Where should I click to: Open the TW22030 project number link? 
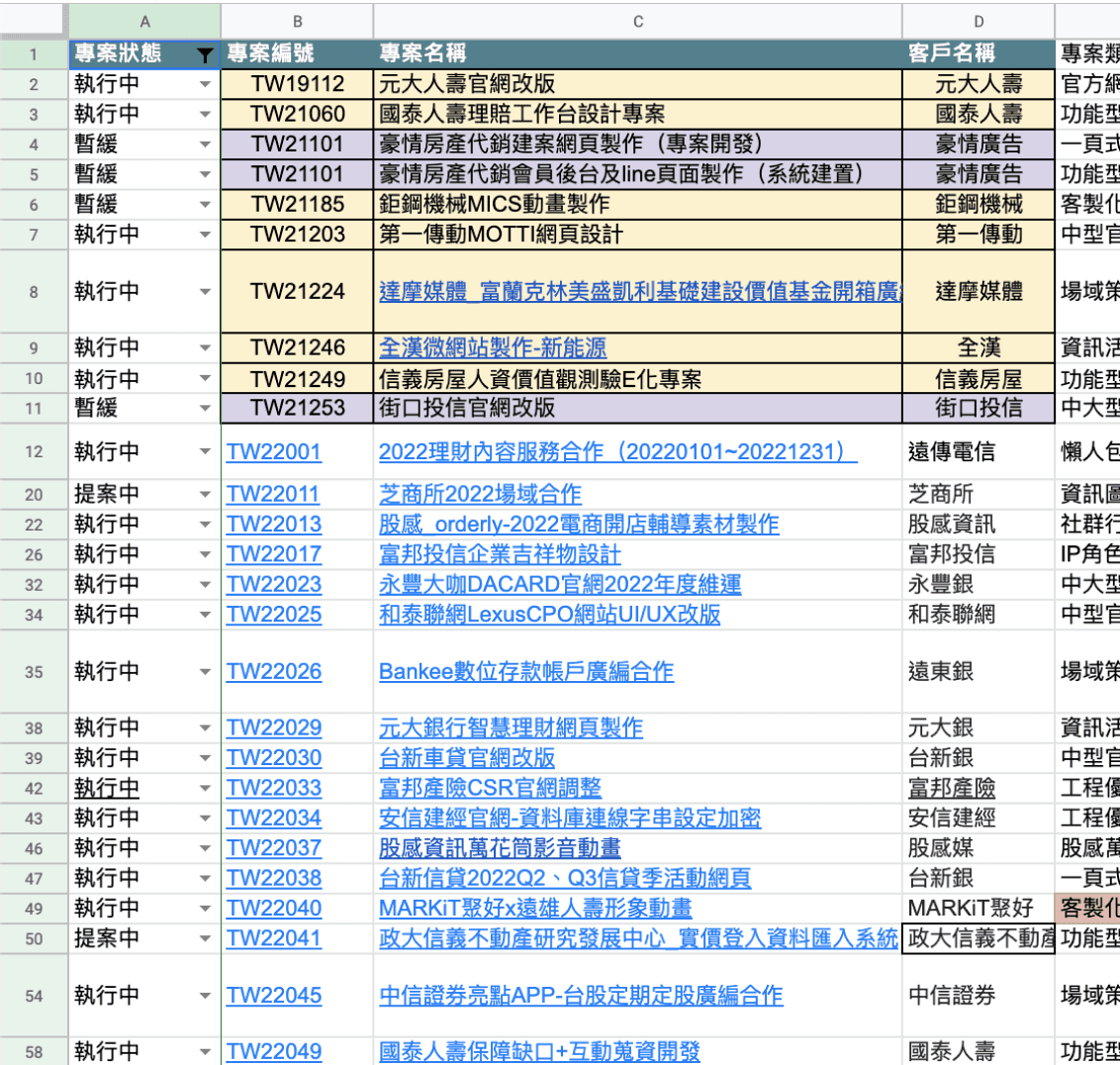pos(274,758)
